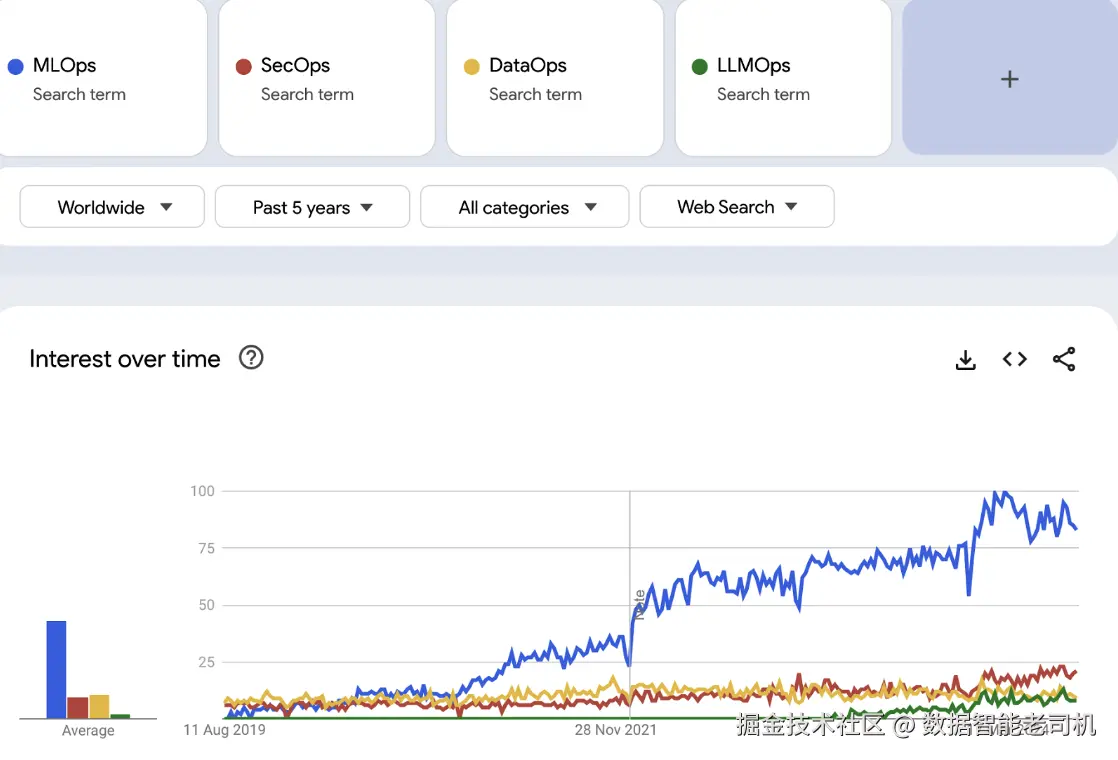Share the Interest over time chart
Screen dimensions: 1118x760
click(x=1064, y=360)
